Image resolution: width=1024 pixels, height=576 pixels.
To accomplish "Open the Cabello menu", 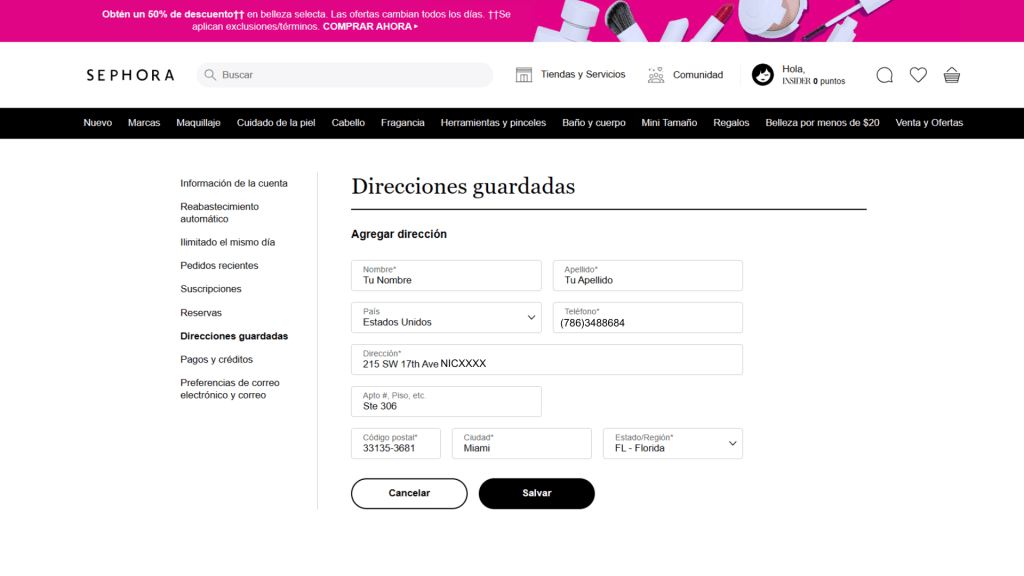I will (x=348, y=123).
